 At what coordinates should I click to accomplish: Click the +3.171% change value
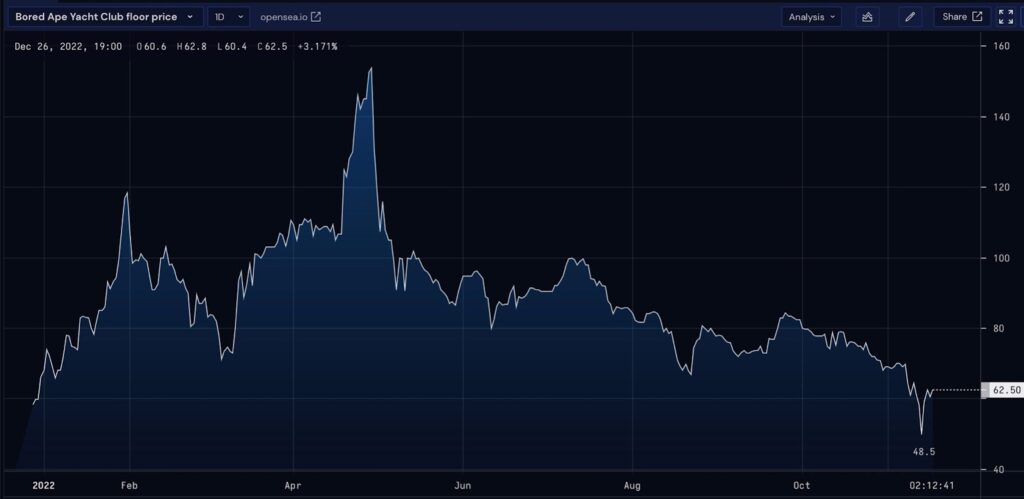pos(317,46)
